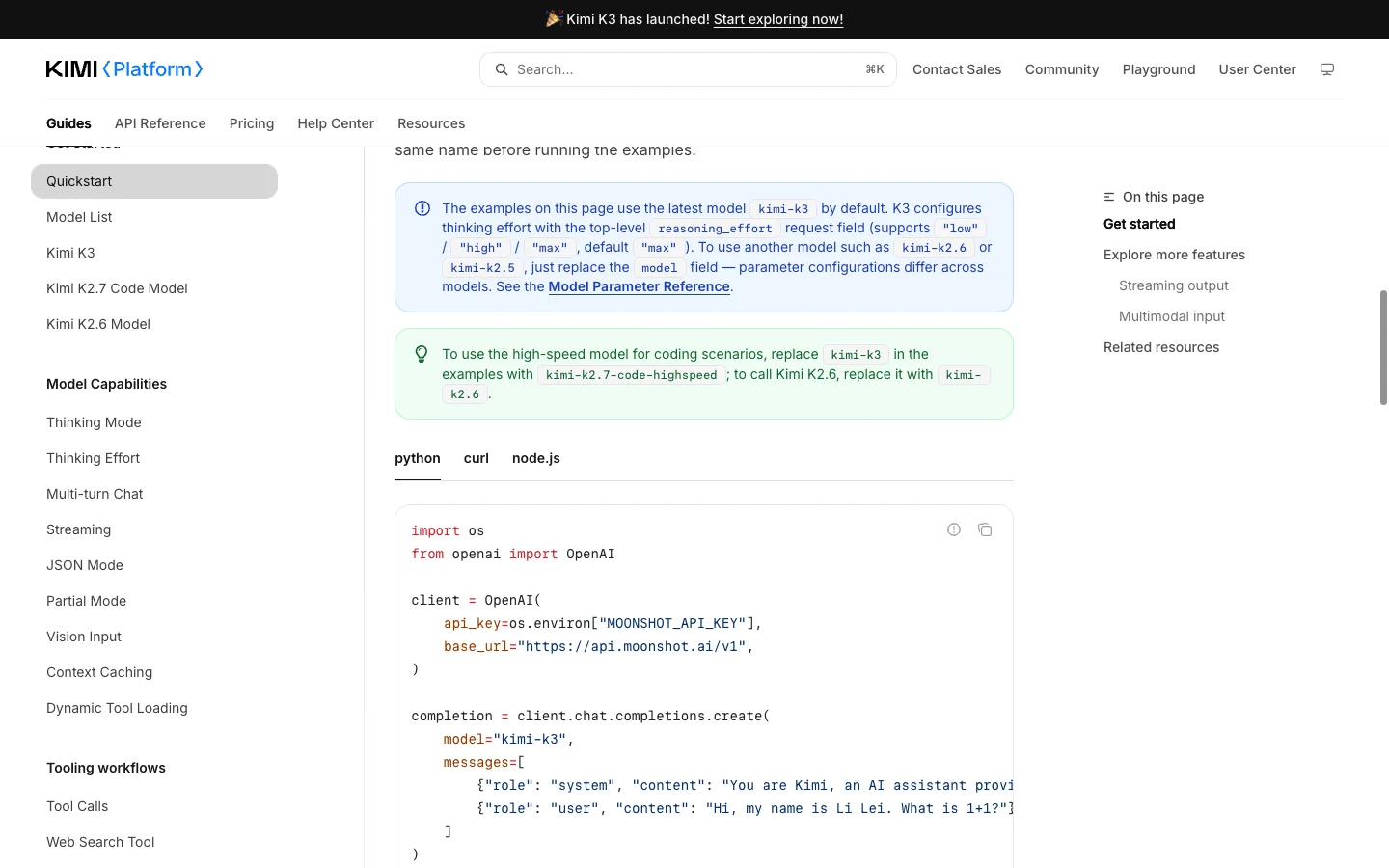Copy the Python code with the copy icon
Viewport: 1389px width, 868px height.
coord(985,529)
